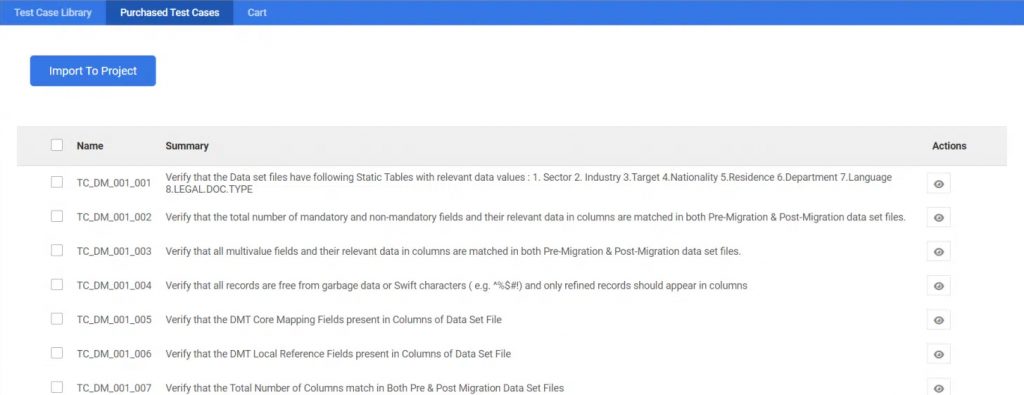Show TC_DM_001_006 details with eye icon
Viewport: 1024px width, 395px height.
point(938,354)
